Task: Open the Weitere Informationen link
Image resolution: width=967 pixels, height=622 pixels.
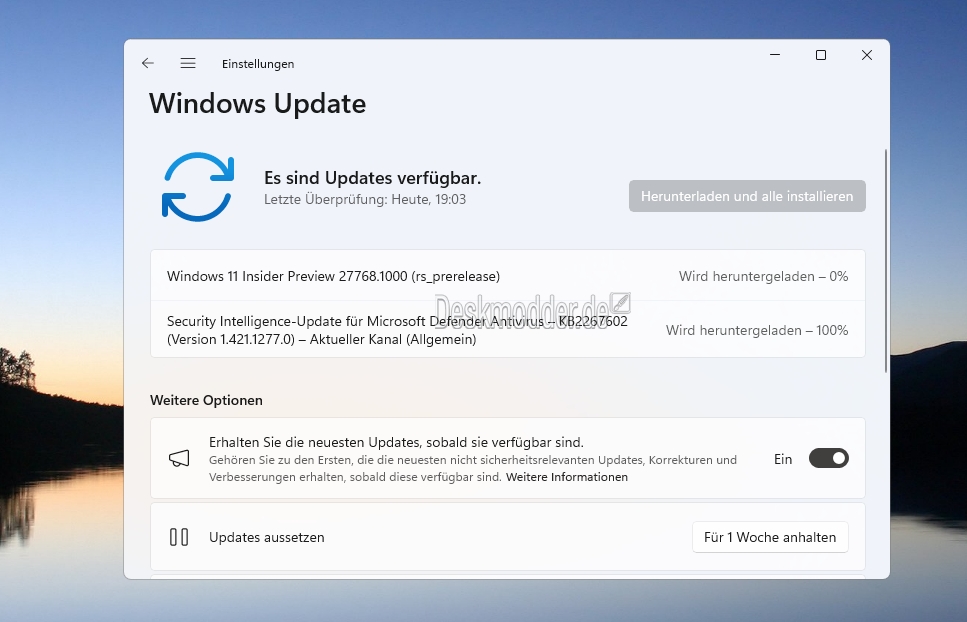Action: pos(567,478)
